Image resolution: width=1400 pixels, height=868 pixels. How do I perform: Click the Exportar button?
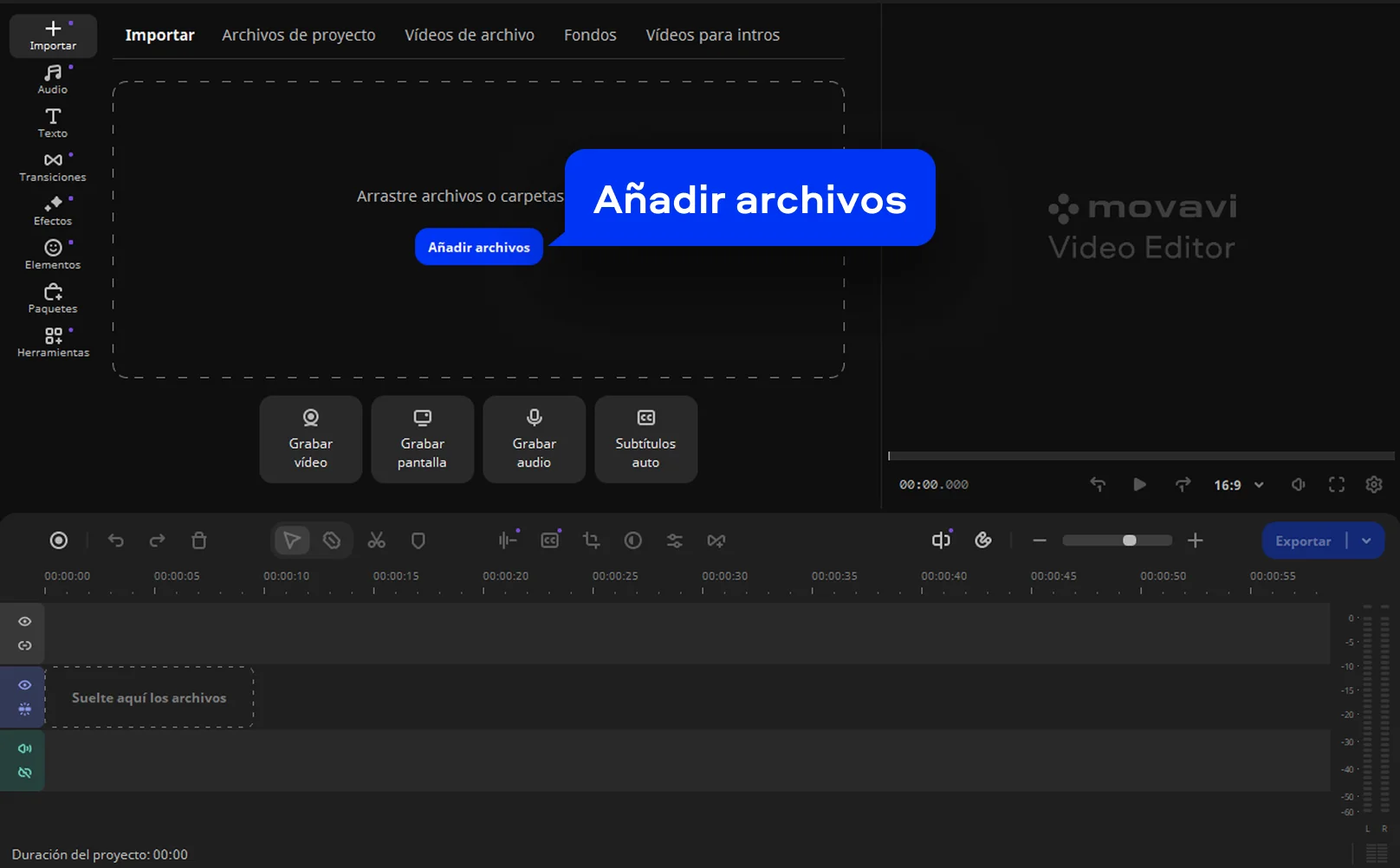coord(1304,540)
